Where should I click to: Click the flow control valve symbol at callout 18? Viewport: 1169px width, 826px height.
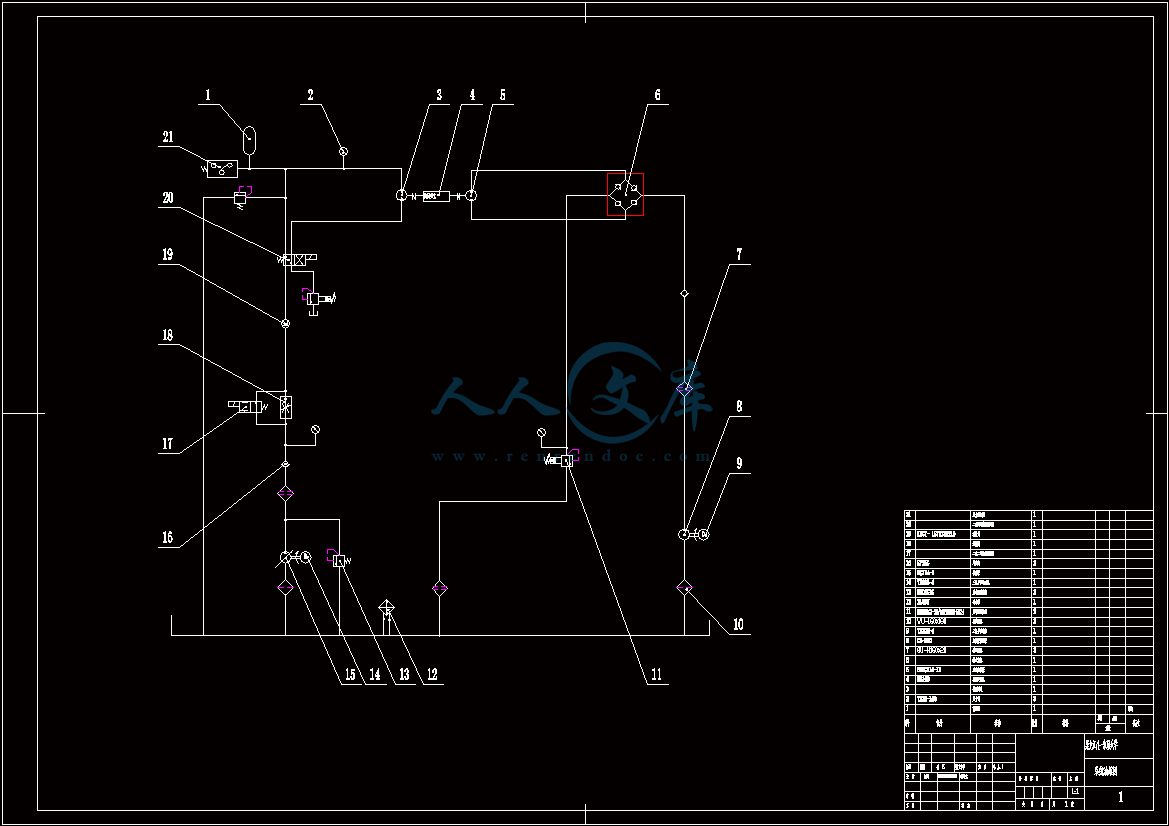[x=286, y=407]
